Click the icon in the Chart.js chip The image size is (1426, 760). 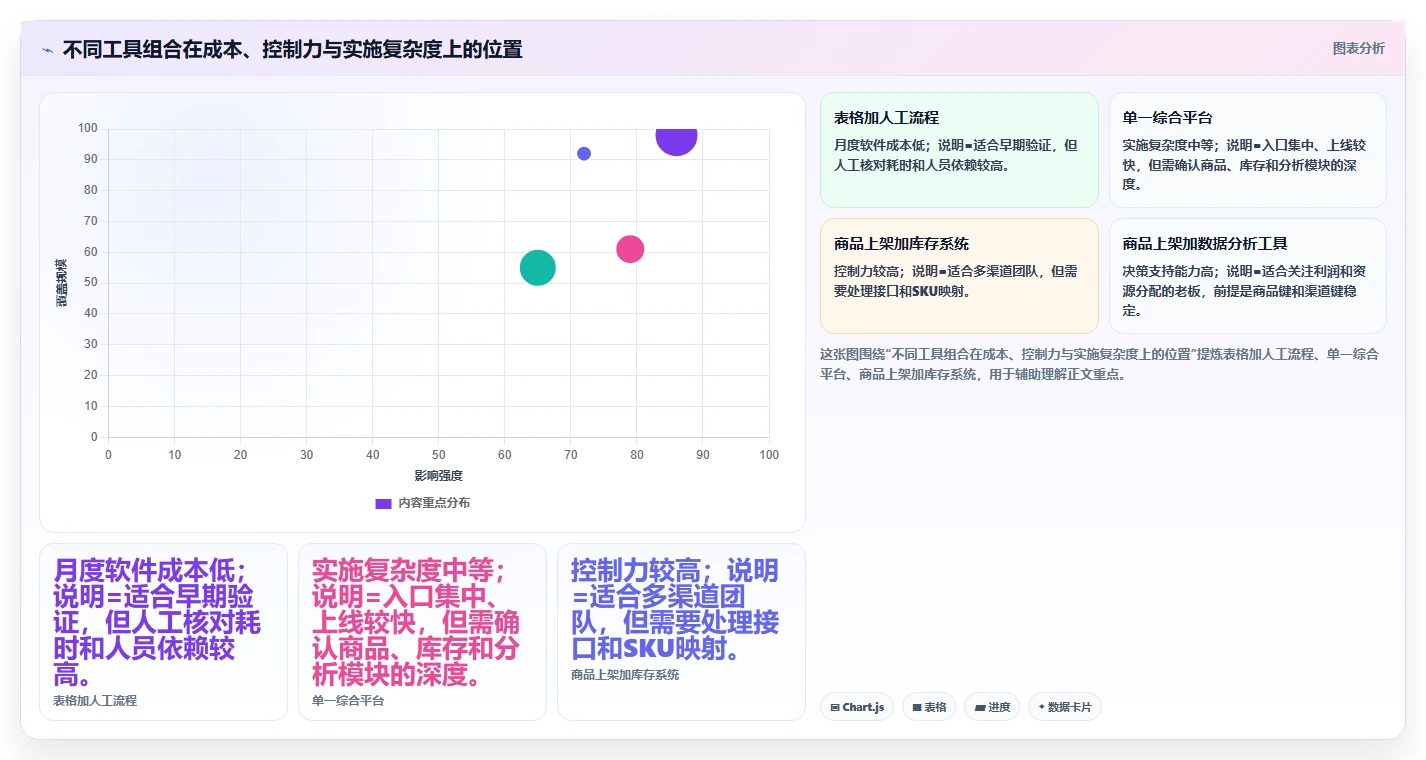[x=835, y=707]
